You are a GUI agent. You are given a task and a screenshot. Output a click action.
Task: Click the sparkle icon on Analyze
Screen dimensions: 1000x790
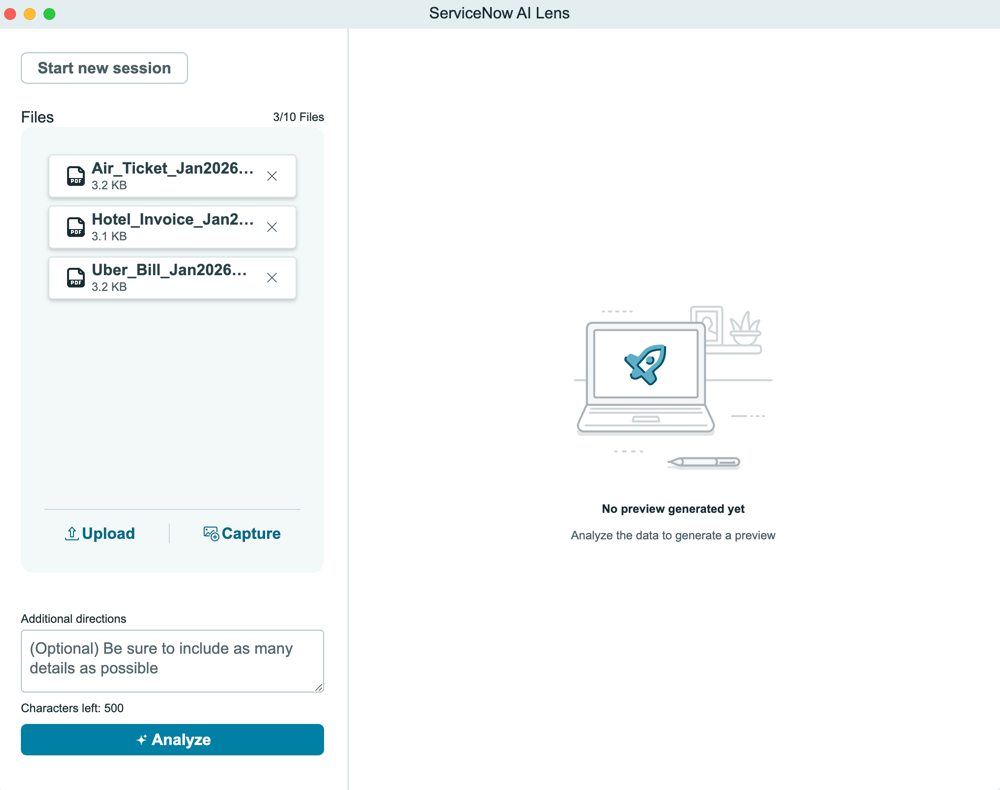coord(142,740)
